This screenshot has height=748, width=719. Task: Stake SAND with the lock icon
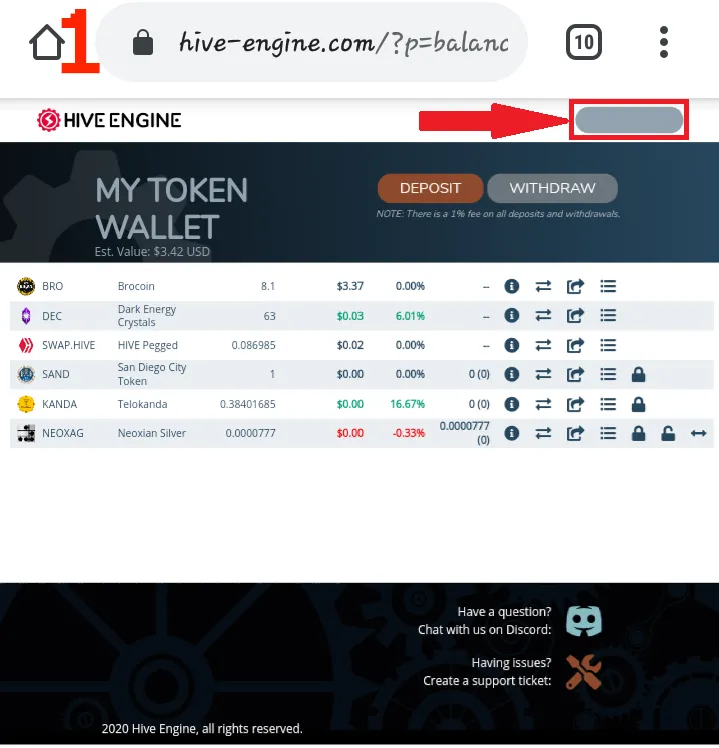(638, 374)
